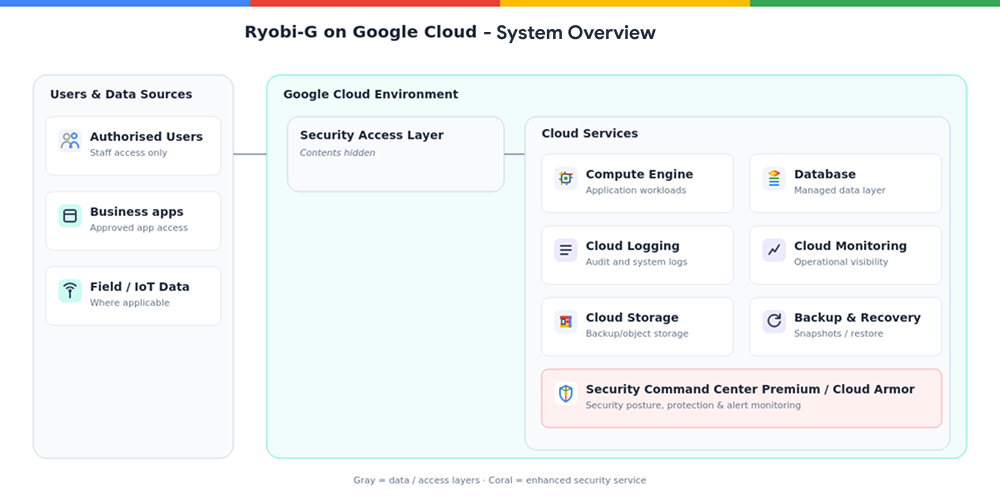Select the Backup & Recovery title
1000x497 pixels.
pyautogui.click(x=857, y=317)
